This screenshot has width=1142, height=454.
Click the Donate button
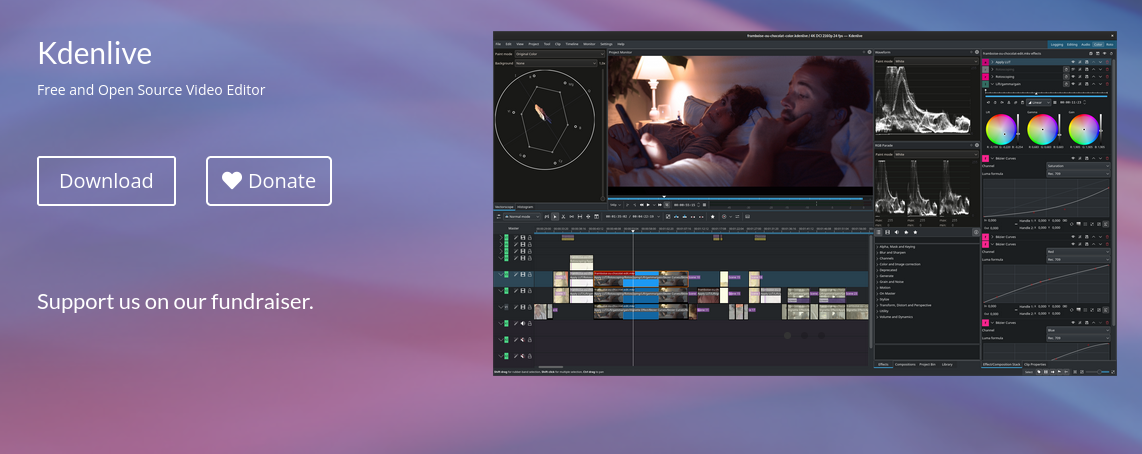pos(268,181)
